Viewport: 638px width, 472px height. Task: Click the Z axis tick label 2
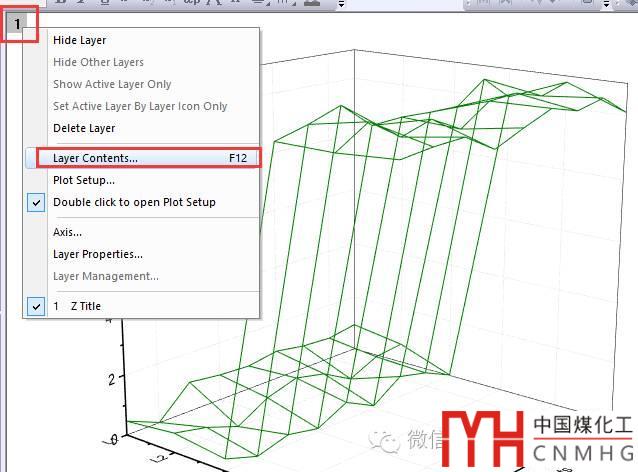click(113, 379)
